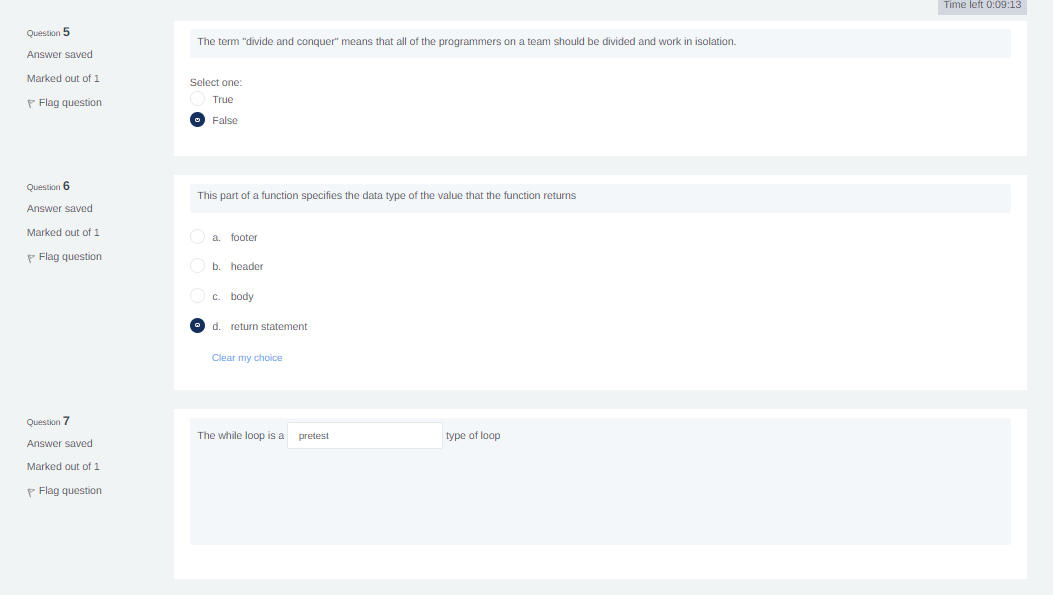1053x595 pixels.
Task: Choose option b. header radio button
Action: pyautogui.click(x=197, y=266)
